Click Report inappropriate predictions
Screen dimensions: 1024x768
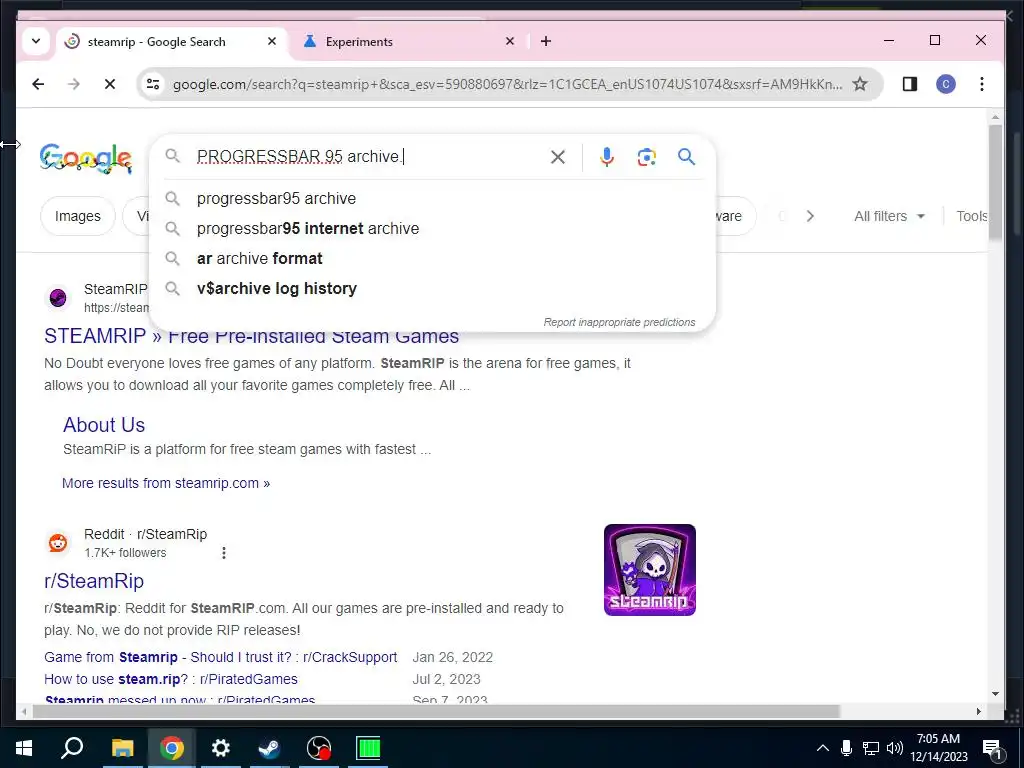[x=619, y=322]
